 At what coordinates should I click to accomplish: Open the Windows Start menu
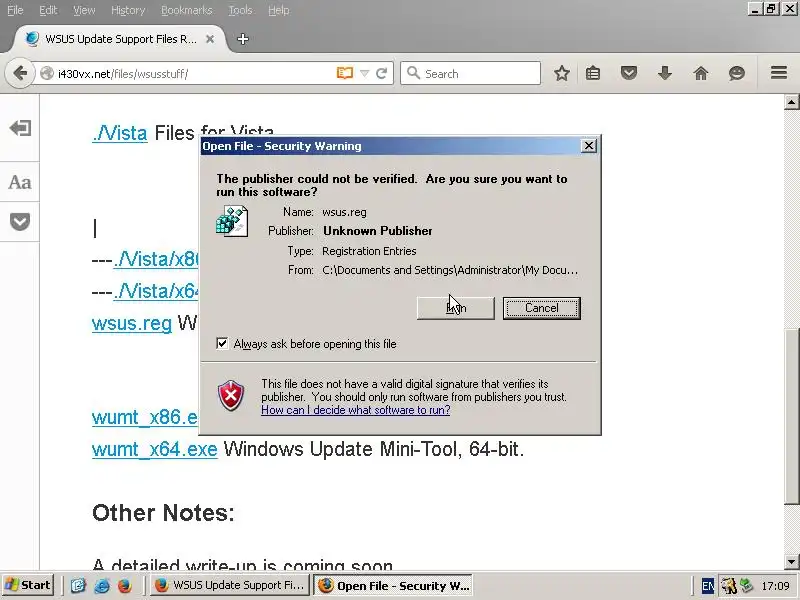[x=28, y=585]
